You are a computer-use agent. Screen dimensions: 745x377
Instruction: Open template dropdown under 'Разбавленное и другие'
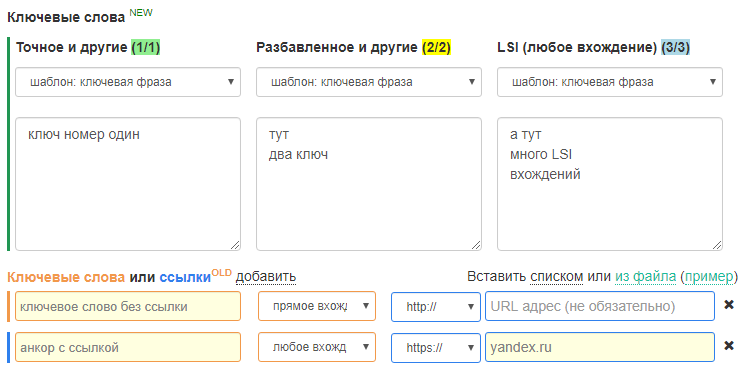click(x=369, y=82)
